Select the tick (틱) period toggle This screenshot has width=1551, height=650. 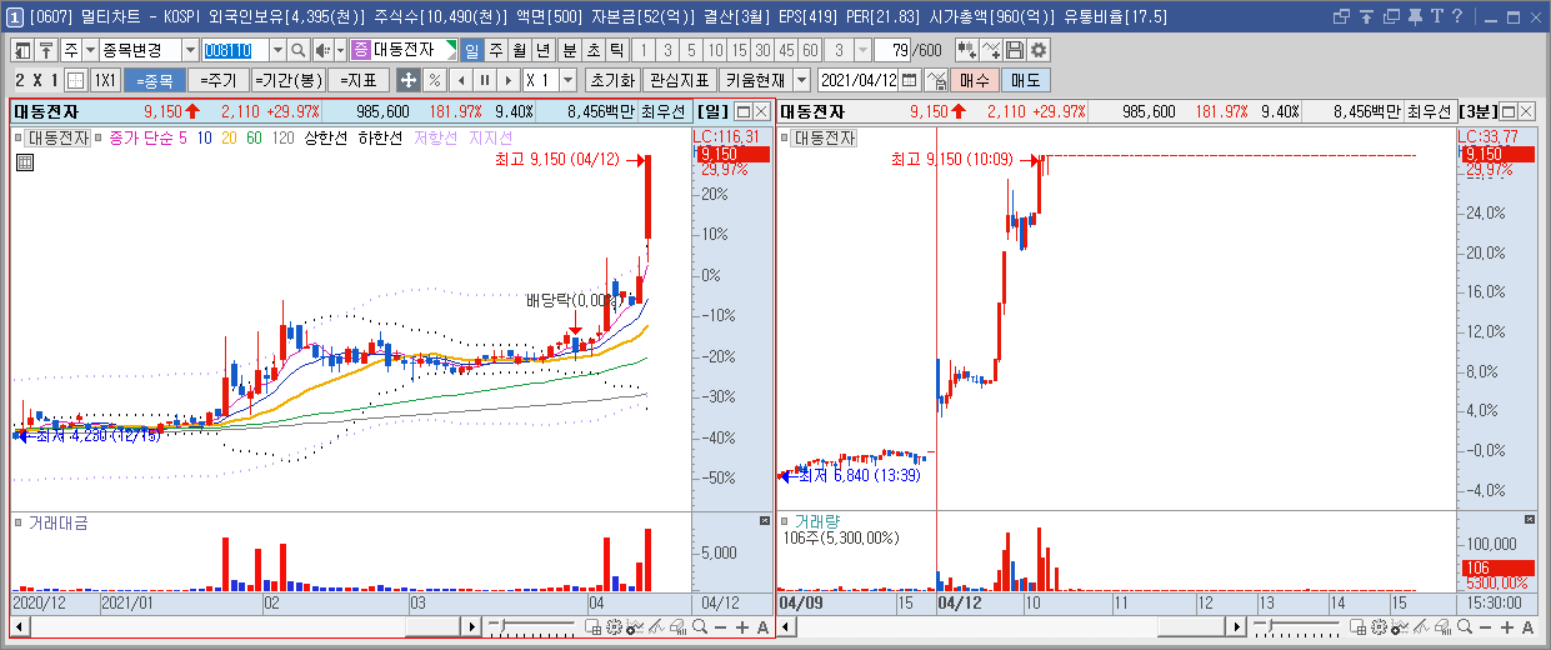tap(617, 50)
